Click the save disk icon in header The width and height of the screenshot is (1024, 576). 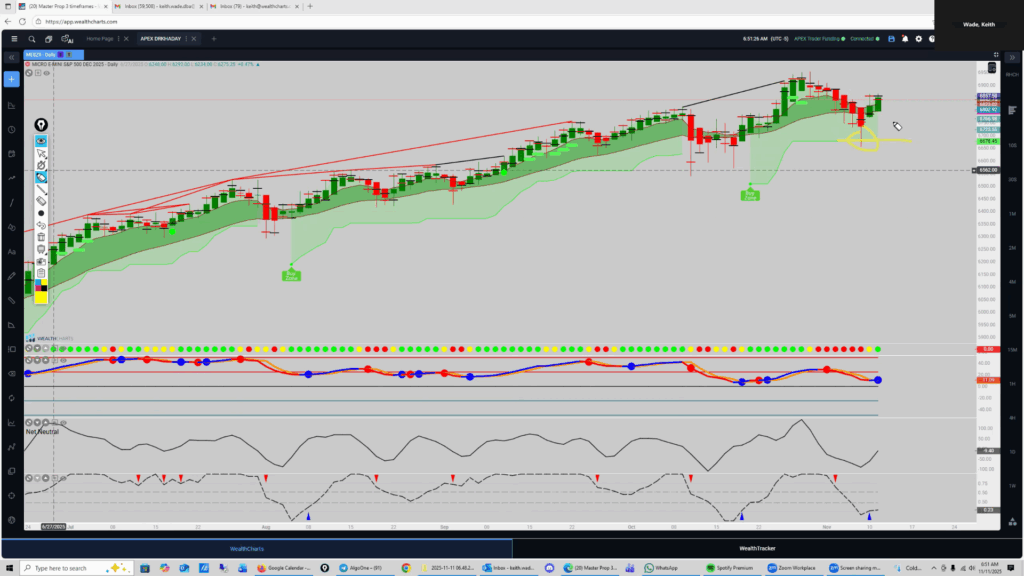[891, 39]
